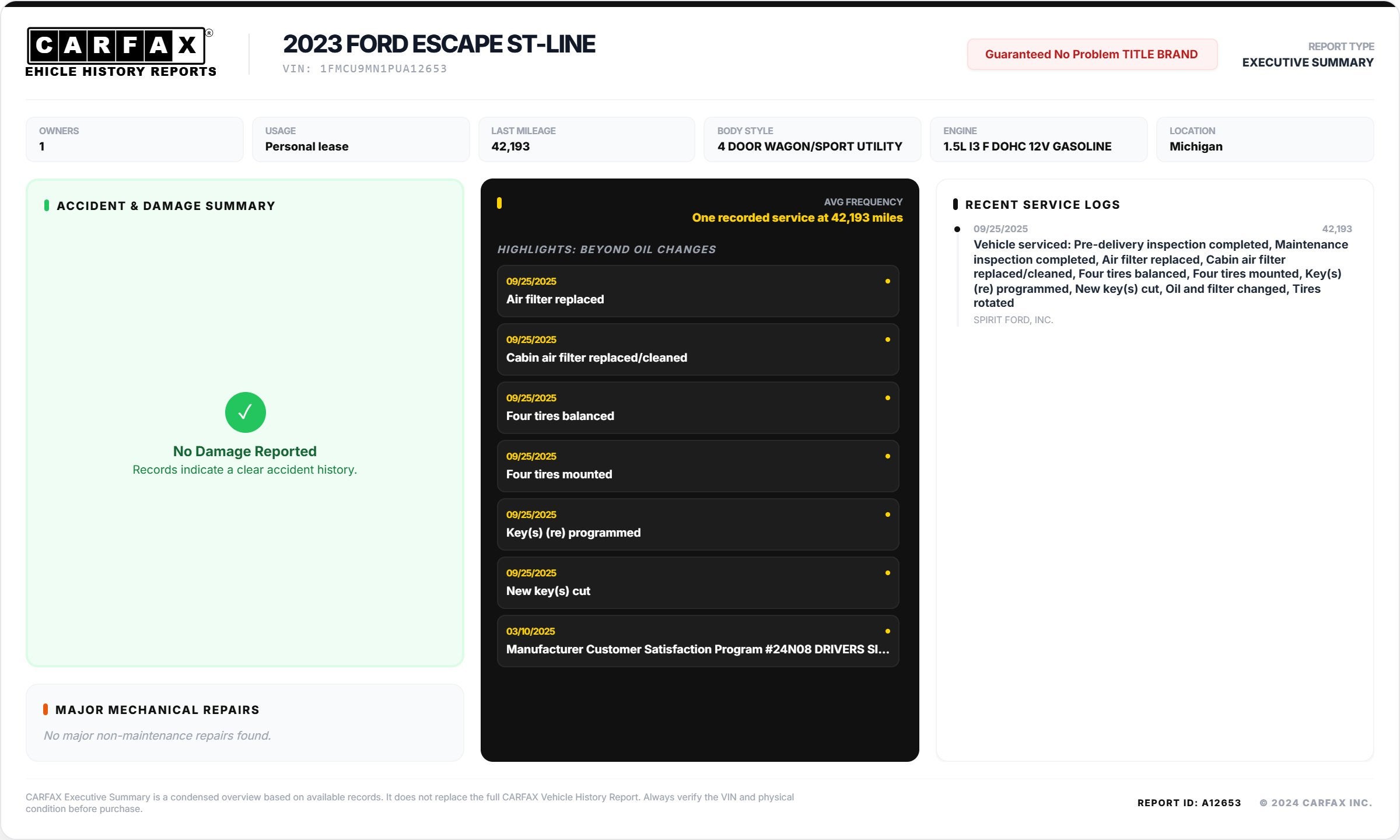Expand the truncated Manufacturer Customer Satisfaction Program entry

pyautogui.click(x=698, y=640)
